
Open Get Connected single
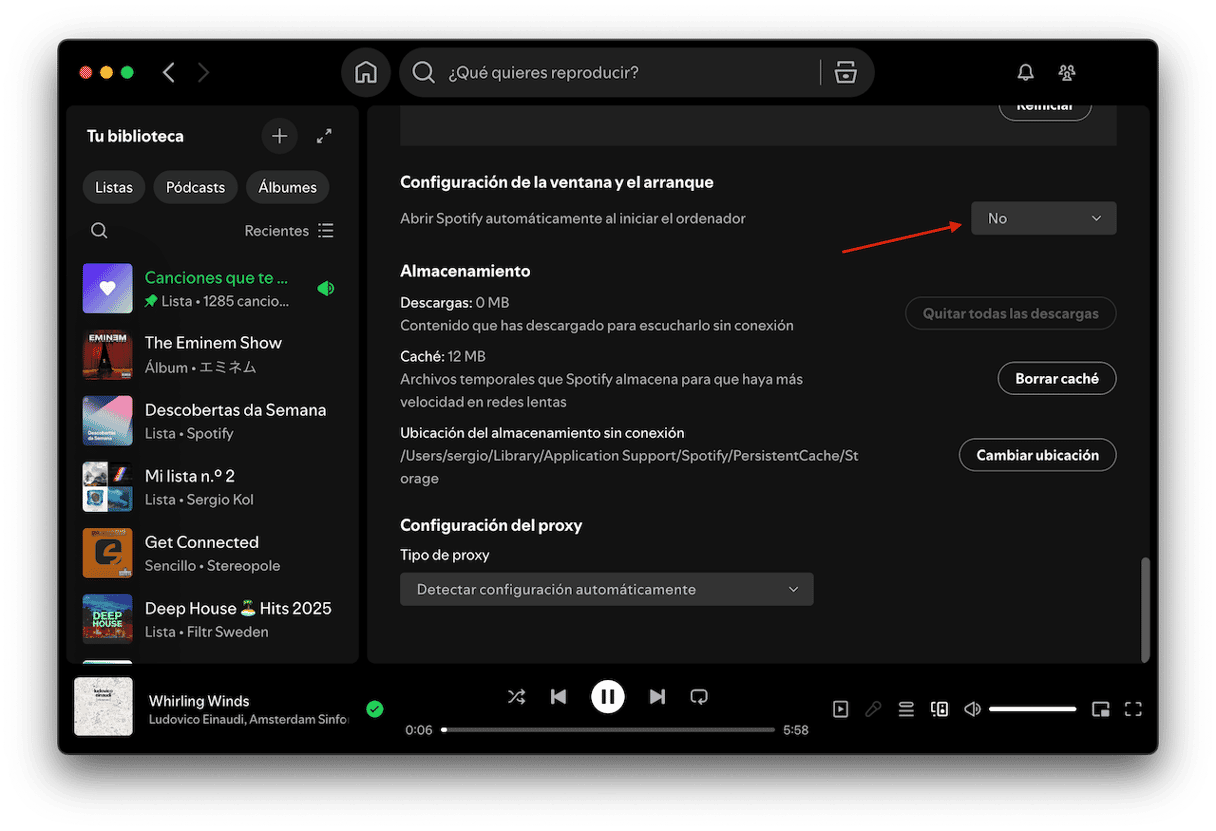click(212, 552)
